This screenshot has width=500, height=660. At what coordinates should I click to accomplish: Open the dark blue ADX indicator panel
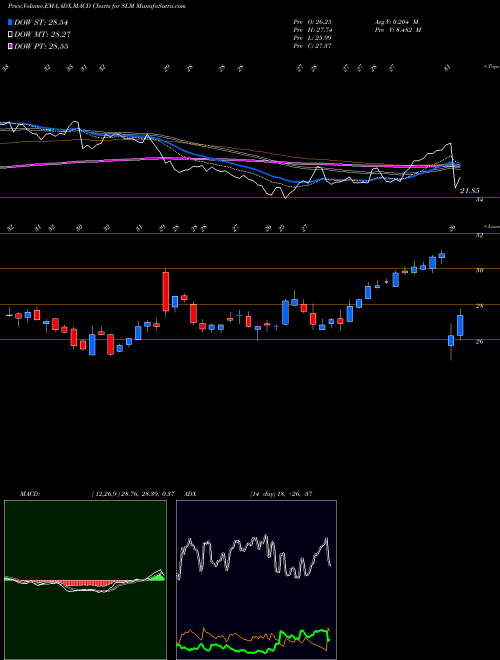(x=256, y=580)
